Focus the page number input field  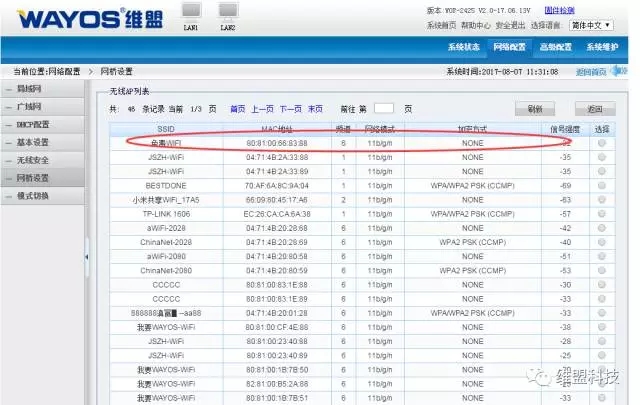(x=384, y=108)
